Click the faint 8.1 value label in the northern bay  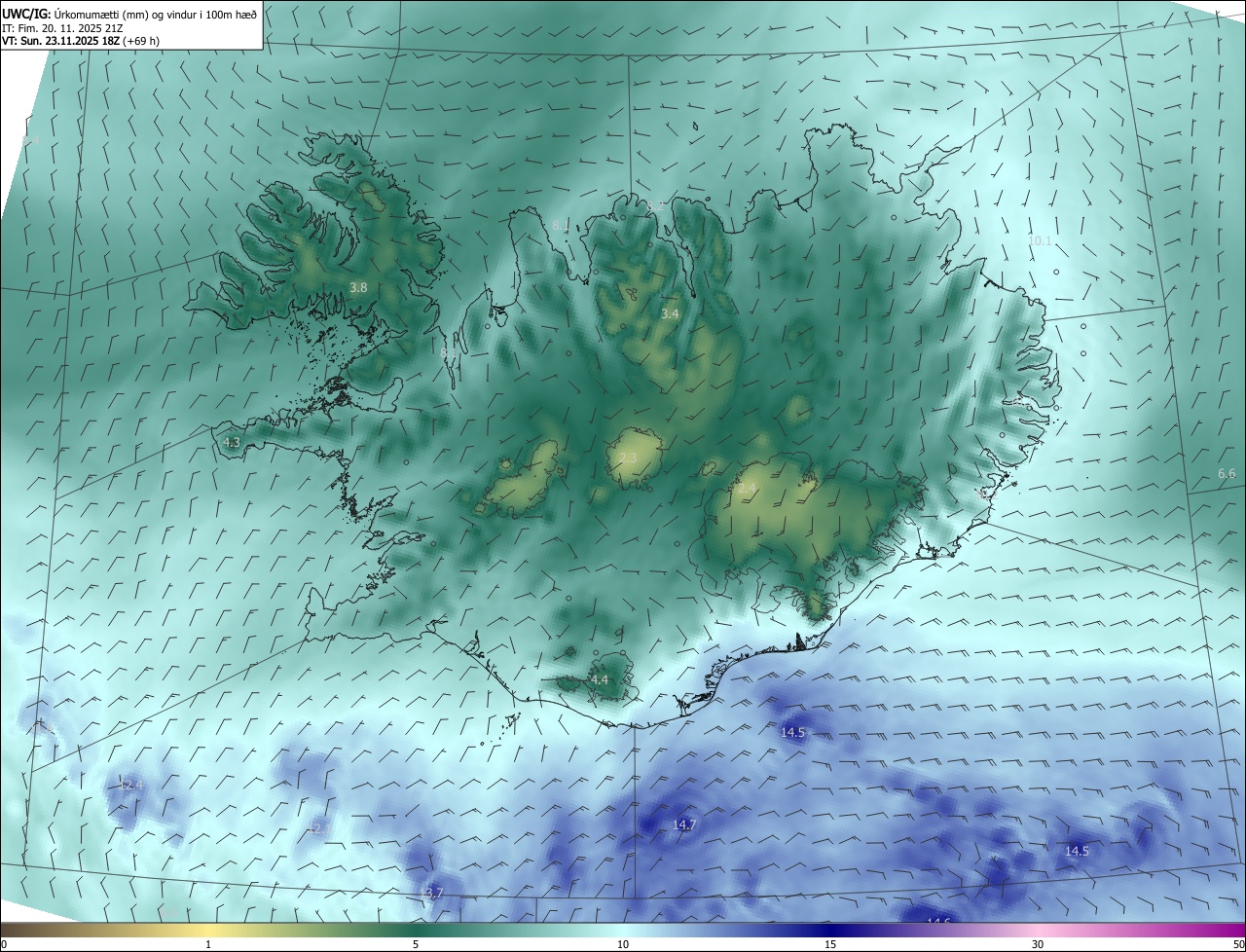[x=561, y=225]
